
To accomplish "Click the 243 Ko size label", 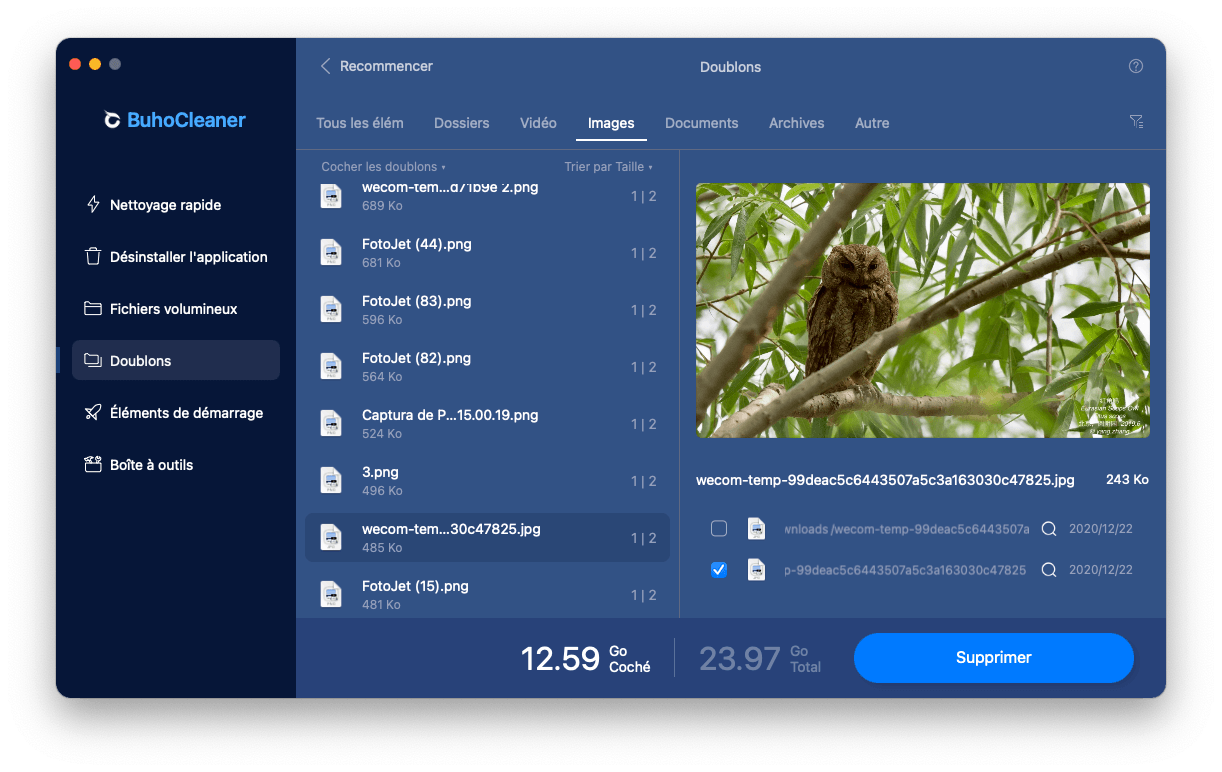I will pyautogui.click(x=1127, y=480).
